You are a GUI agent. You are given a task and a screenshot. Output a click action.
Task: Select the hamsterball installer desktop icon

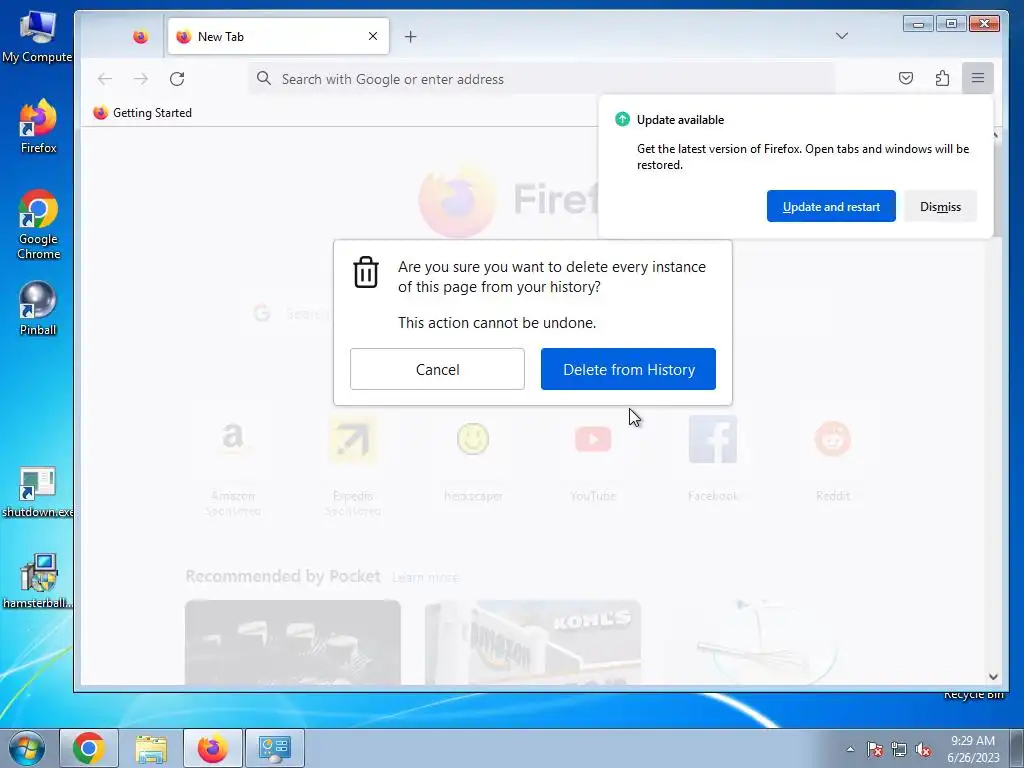click(37, 581)
